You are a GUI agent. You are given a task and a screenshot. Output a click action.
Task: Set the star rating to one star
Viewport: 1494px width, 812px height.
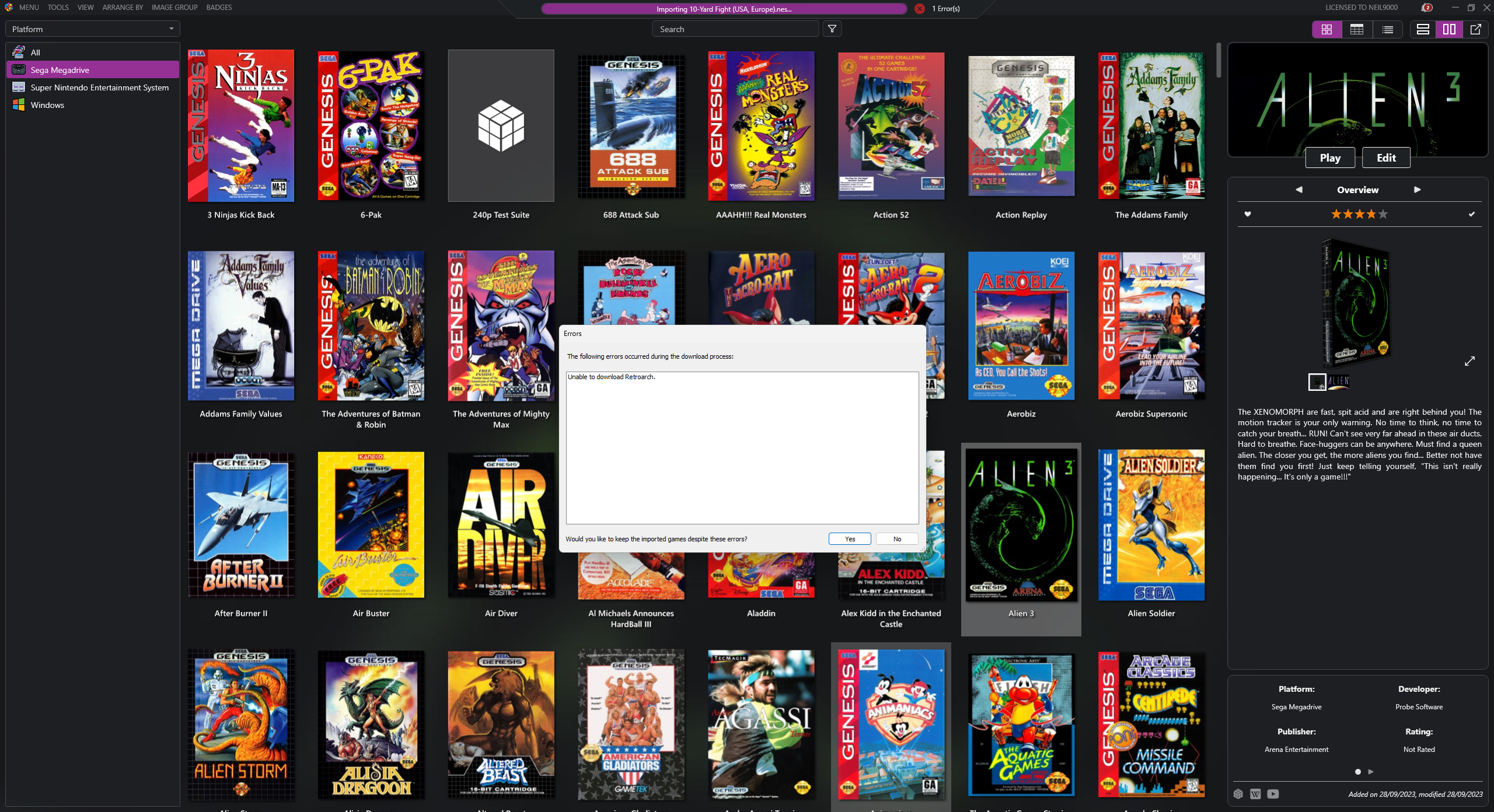click(1336, 214)
